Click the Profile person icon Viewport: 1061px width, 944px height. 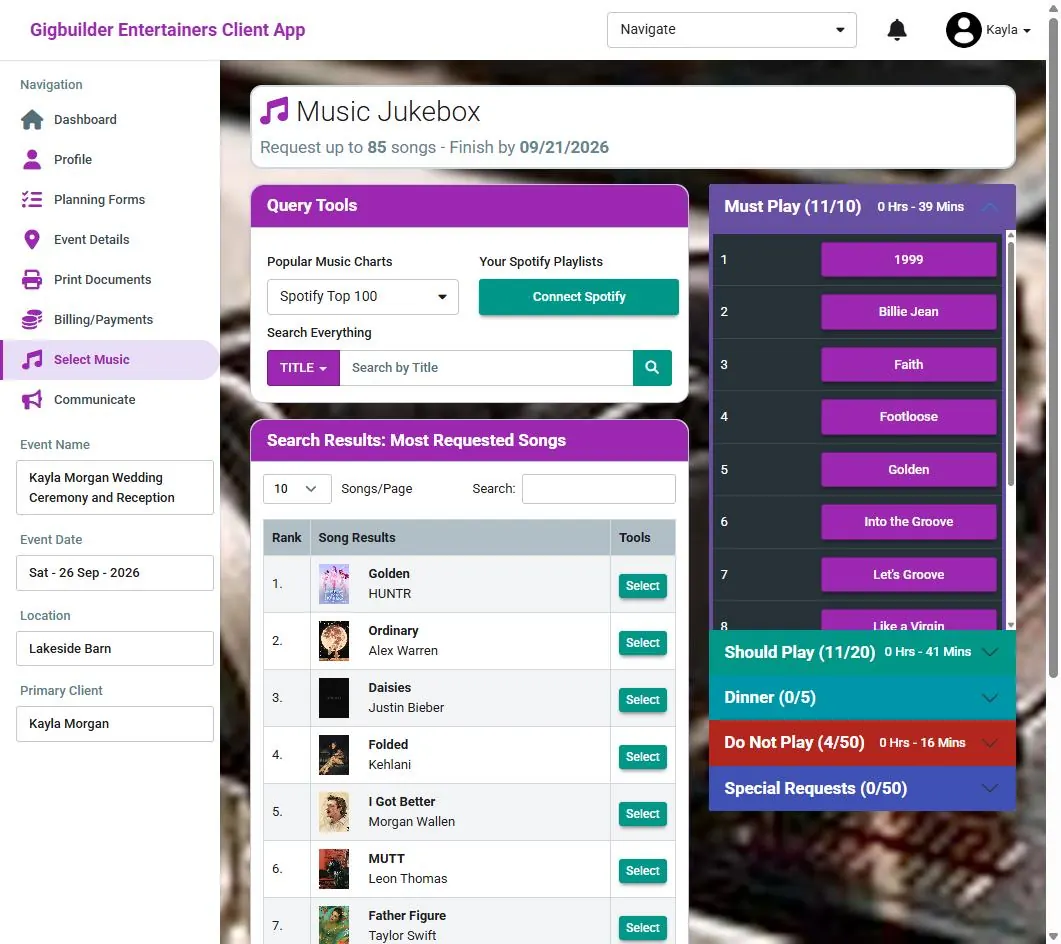point(32,160)
